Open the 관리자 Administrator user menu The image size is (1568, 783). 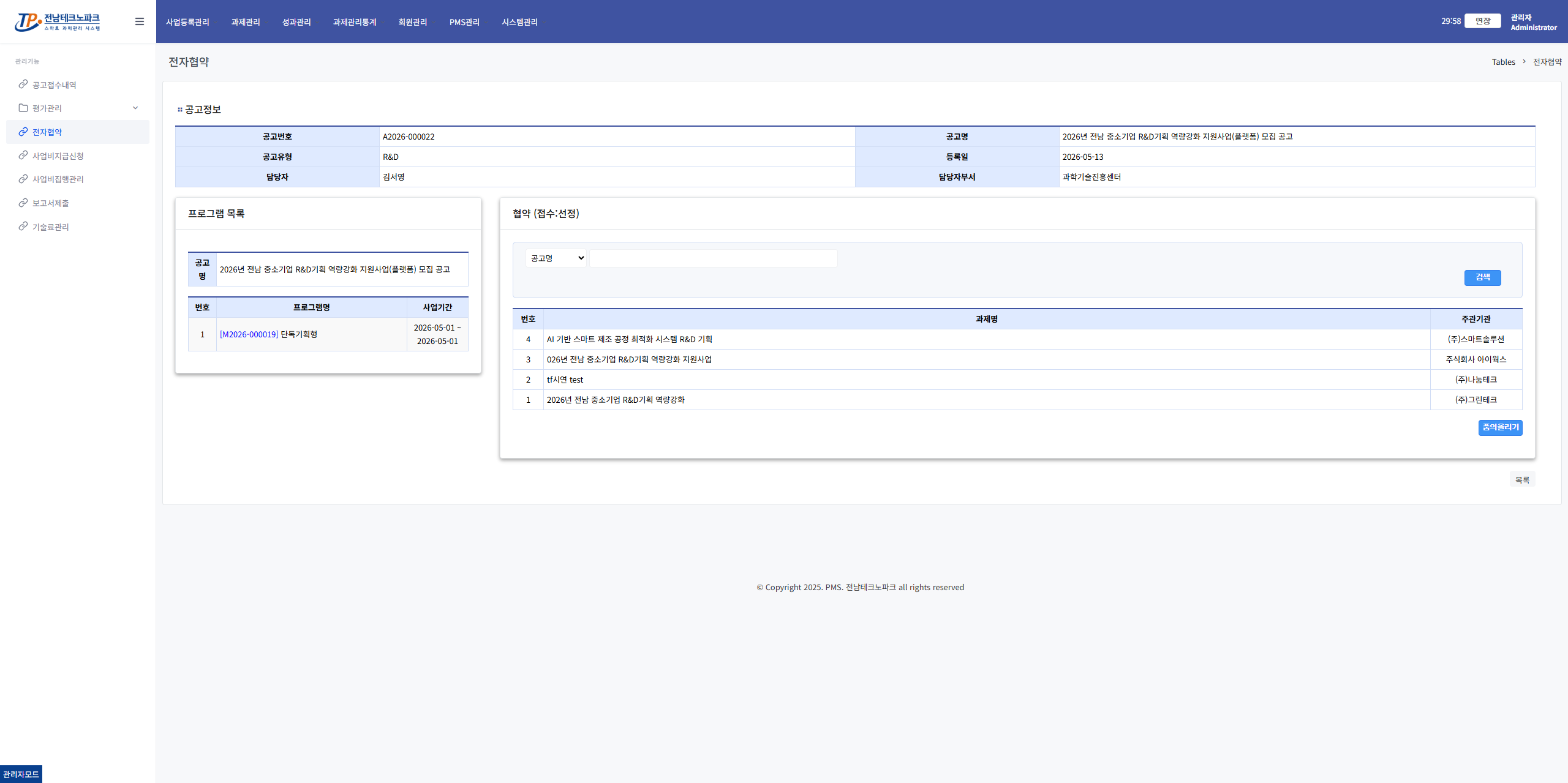tap(1533, 22)
